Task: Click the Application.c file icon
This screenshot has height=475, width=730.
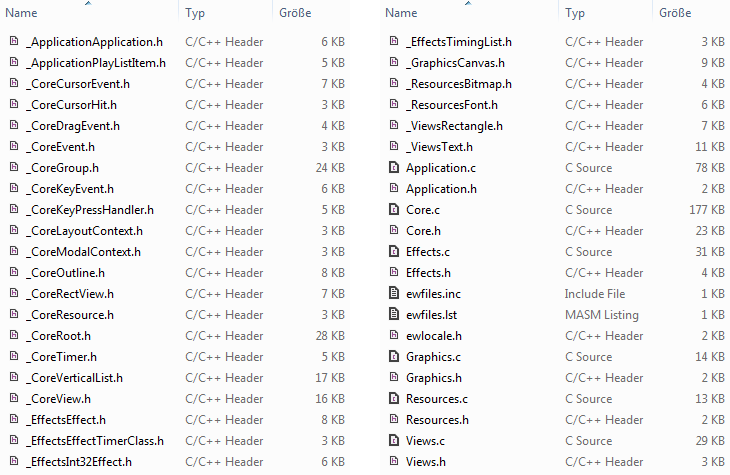Action: pyautogui.click(x=394, y=168)
